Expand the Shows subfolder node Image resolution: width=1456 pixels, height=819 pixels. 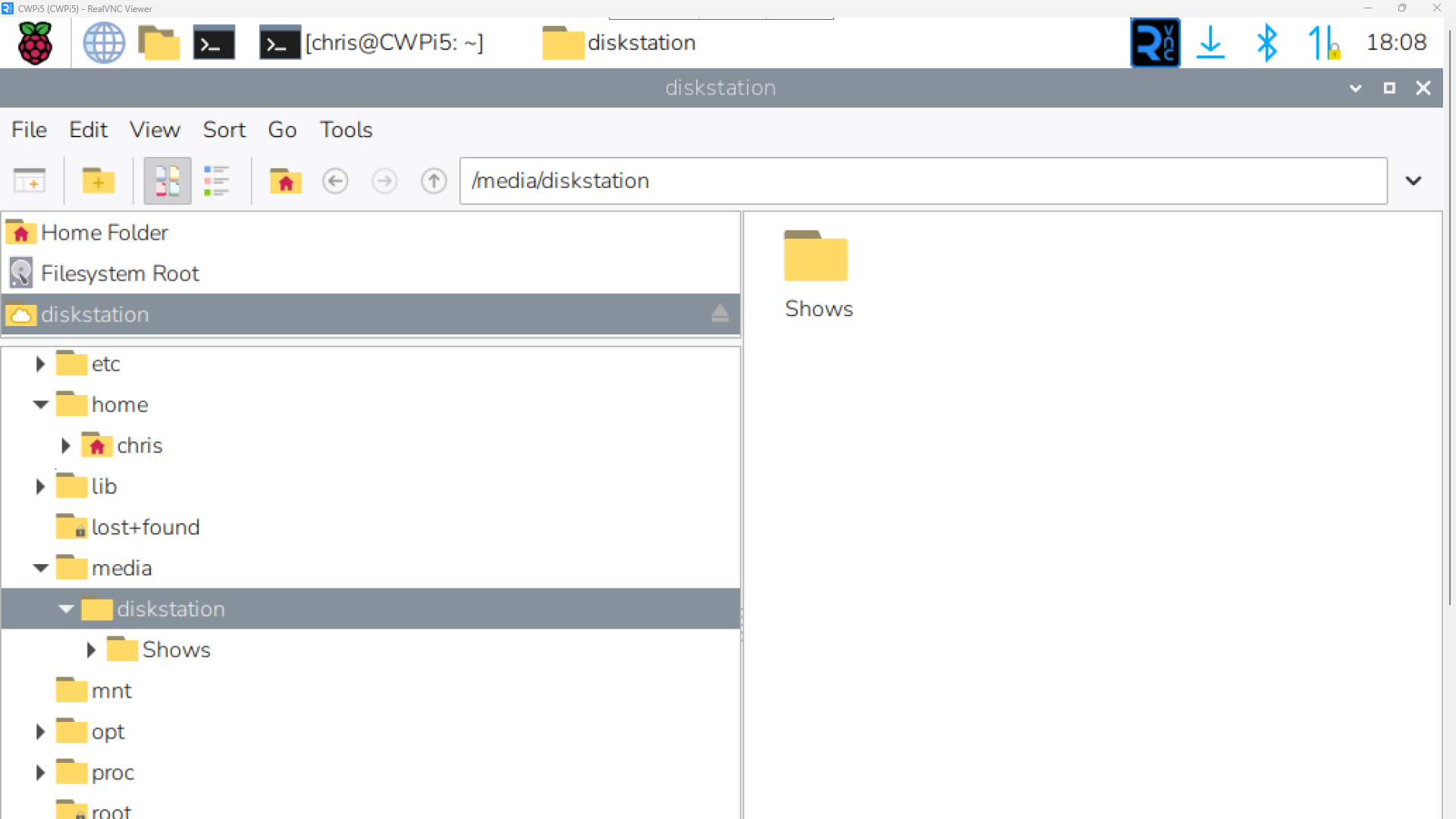pos(91,650)
